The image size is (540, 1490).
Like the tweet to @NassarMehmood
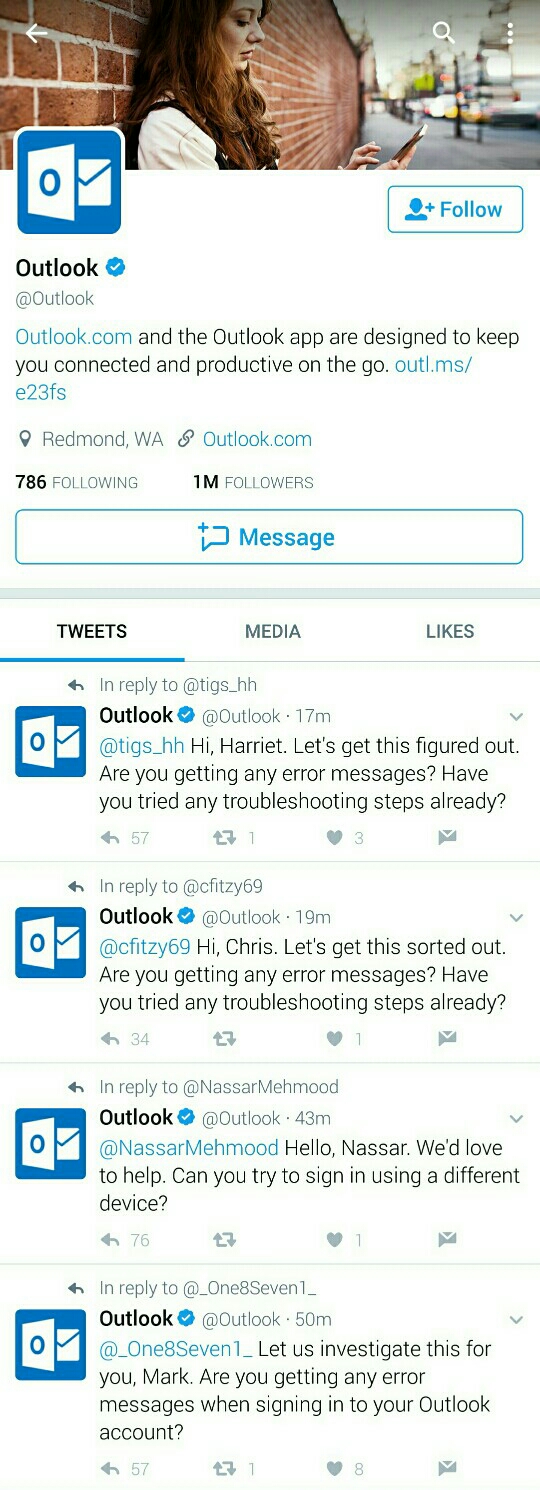[335, 1239]
